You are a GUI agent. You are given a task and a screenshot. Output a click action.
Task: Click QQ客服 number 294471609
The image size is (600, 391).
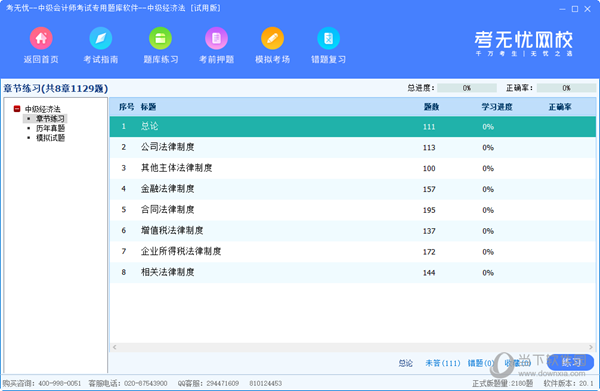[x=223, y=383]
